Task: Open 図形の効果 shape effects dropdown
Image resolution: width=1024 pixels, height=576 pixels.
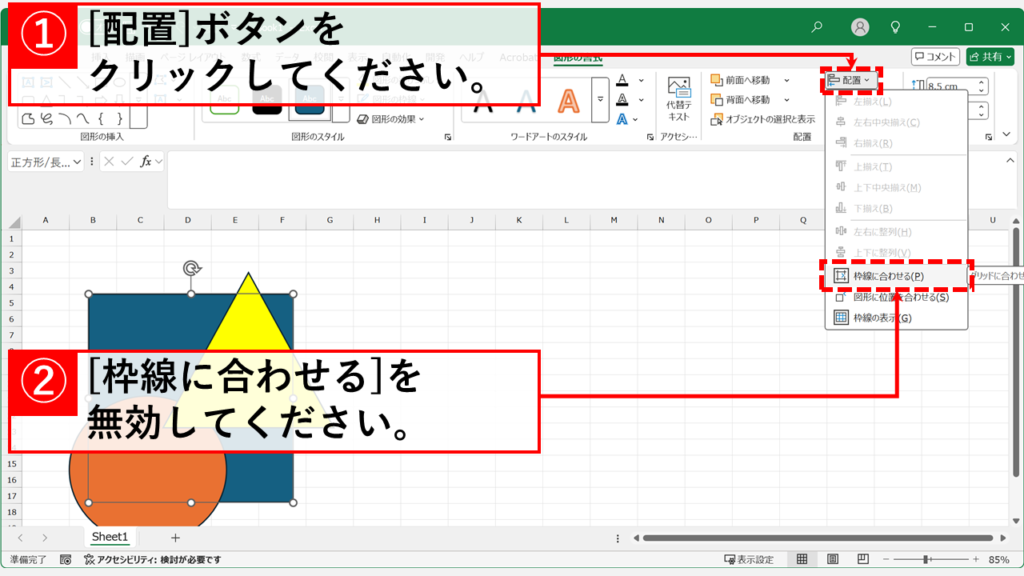Action: (391, 120)
